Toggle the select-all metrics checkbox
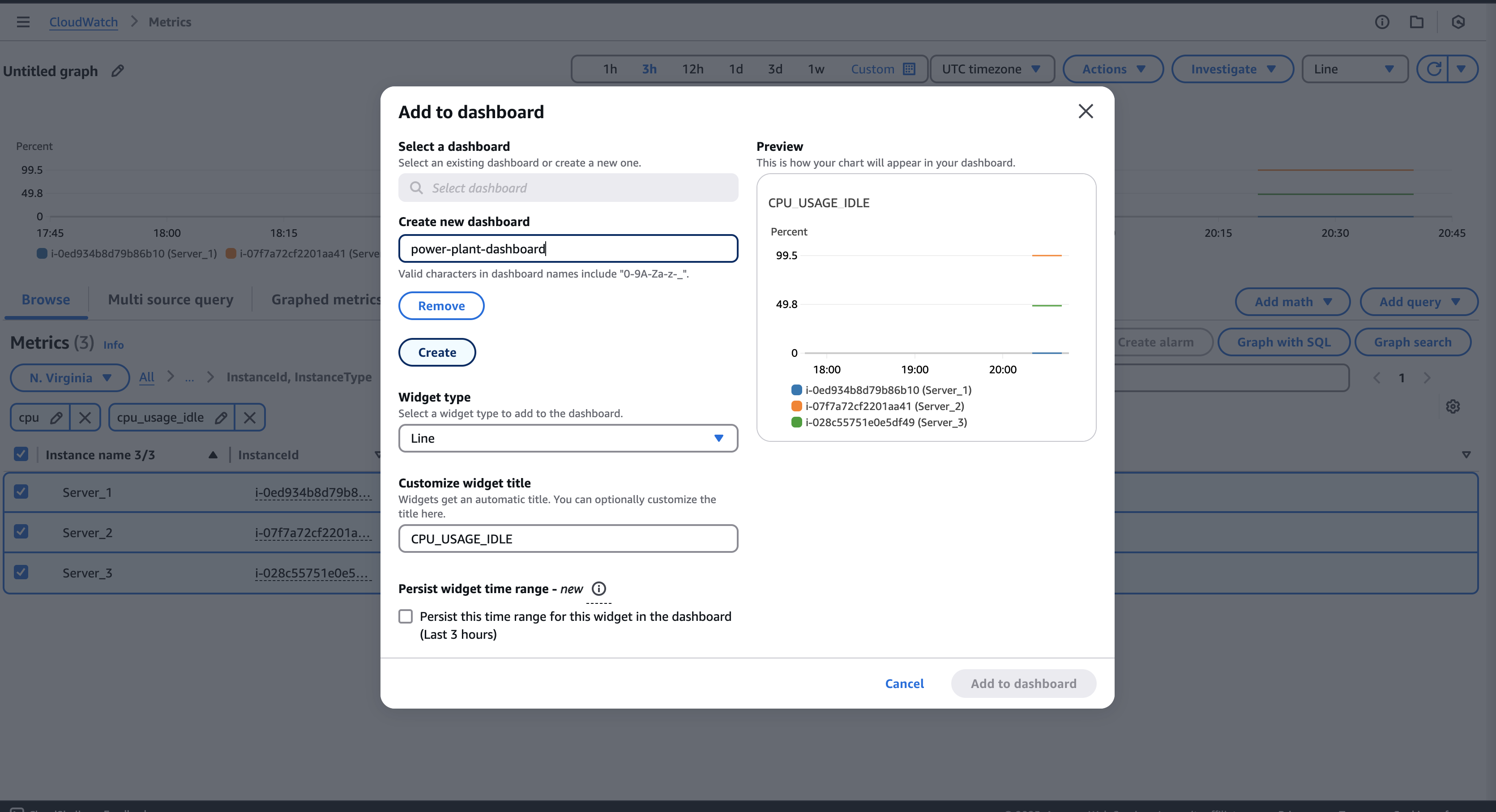Screen dimensions: 1496x812 click(21, 453)
